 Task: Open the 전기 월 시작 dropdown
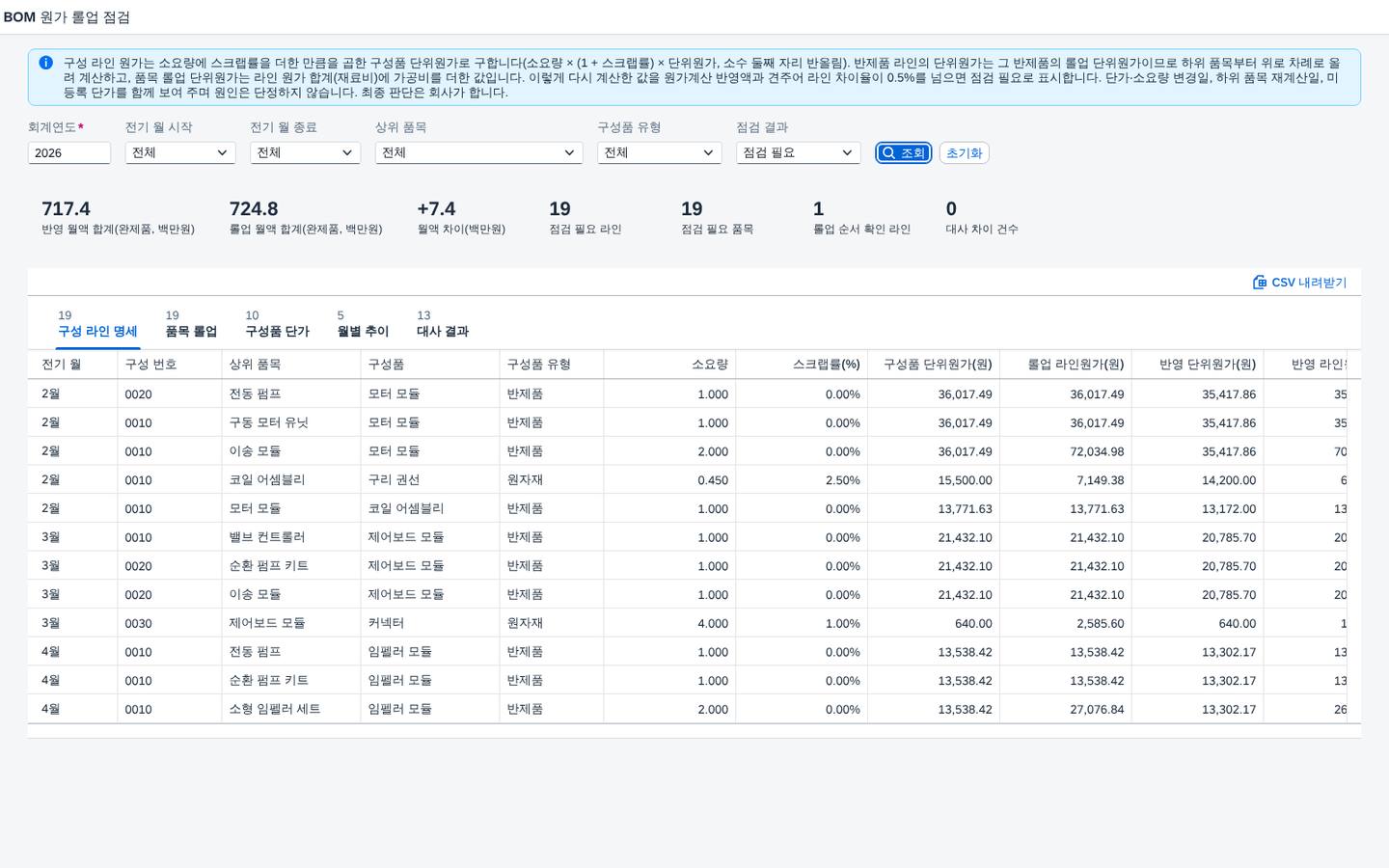tap(180, 152)
